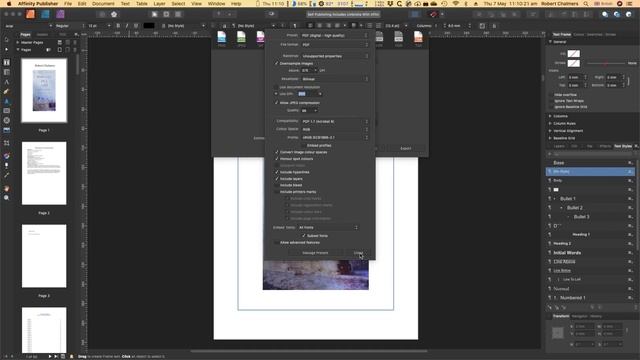
Task: Switch to the Publisher persona icon
Action: point(30,14)
